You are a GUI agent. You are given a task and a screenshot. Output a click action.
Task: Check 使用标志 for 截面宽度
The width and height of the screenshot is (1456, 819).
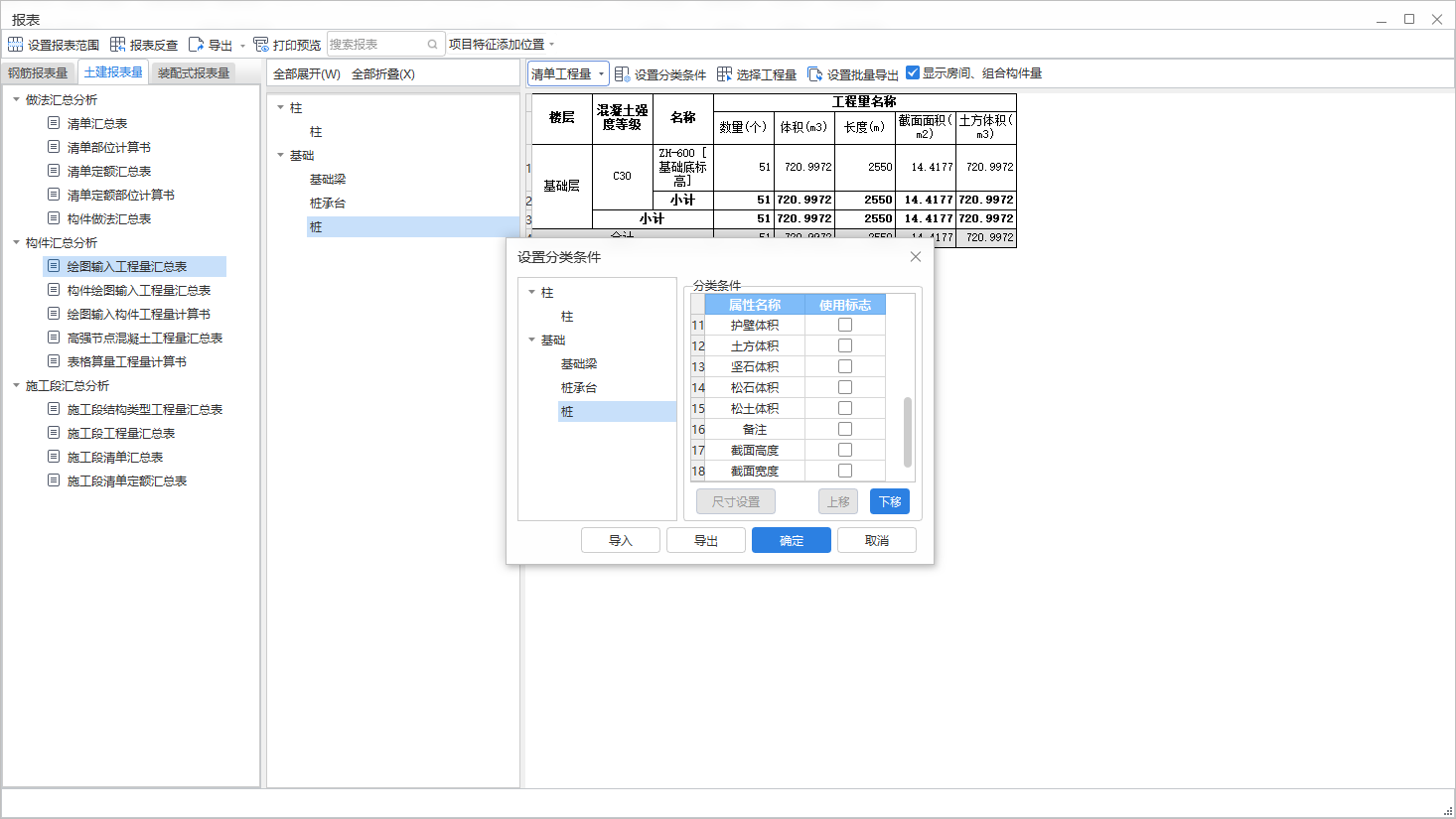click(845, 471)
